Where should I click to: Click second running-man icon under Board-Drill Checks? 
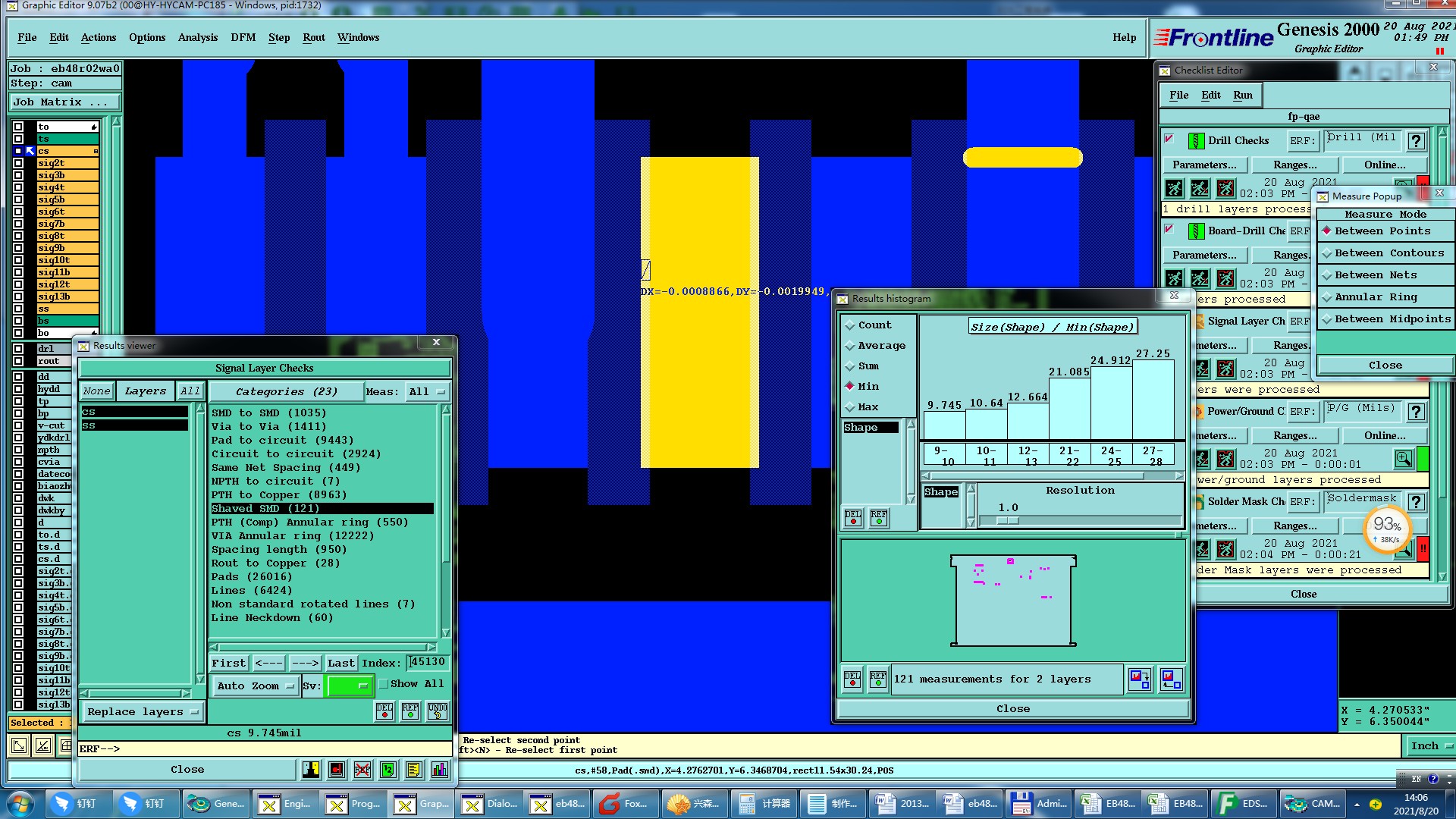[x=1200, y=278]
